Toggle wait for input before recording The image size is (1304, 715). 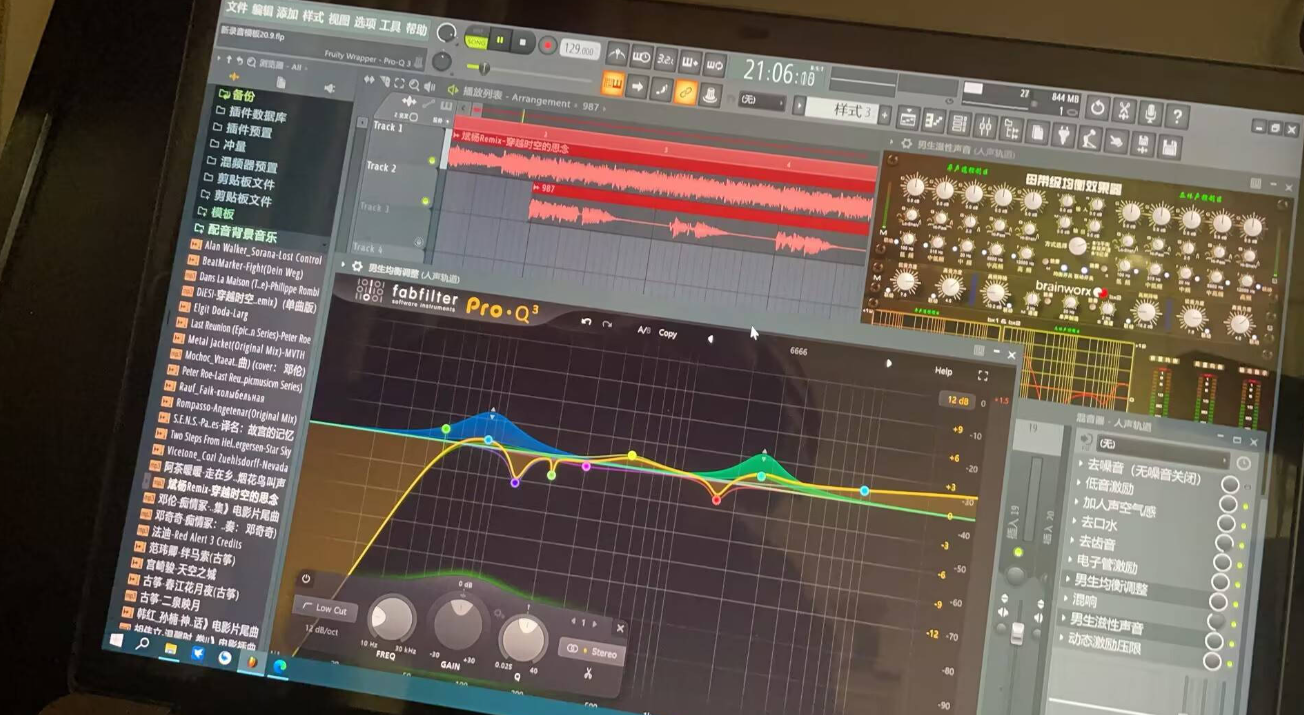click(x=642, y=56)
